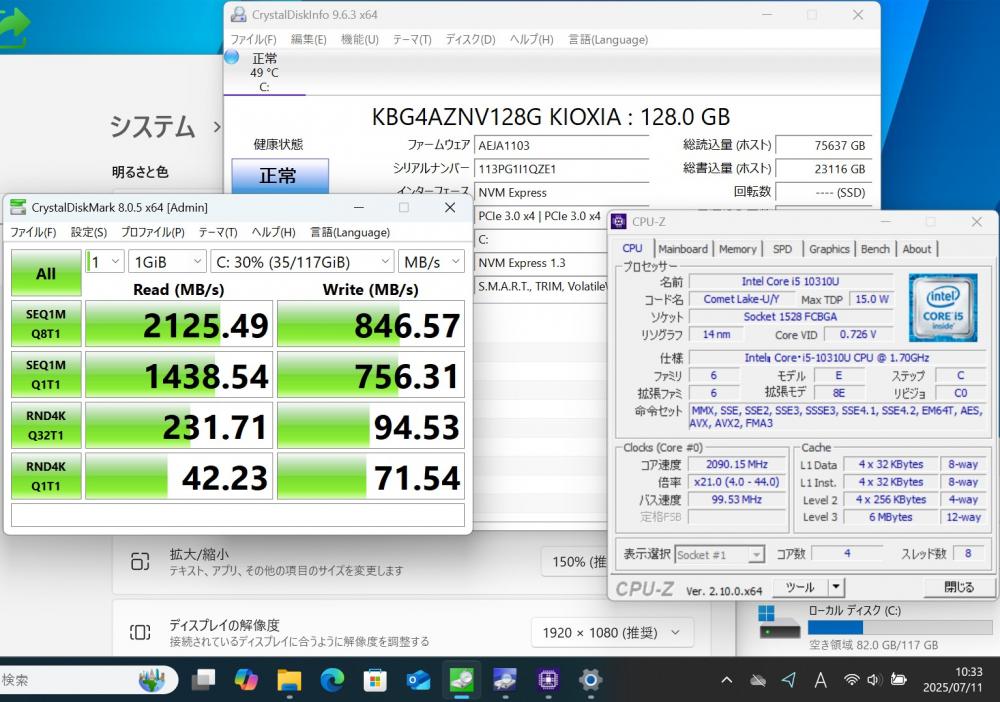
Task: Click the CPU-Z title bar app icon
Action: [x=619, y=221]
